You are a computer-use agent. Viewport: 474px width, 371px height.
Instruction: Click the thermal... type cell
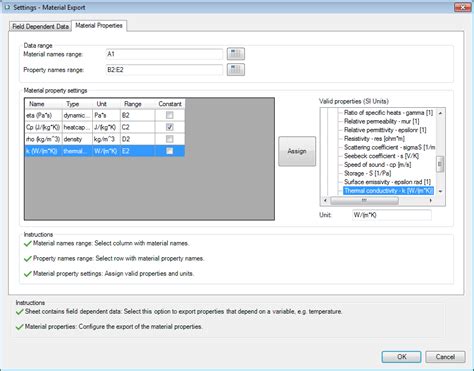click(x=77, y=151)
